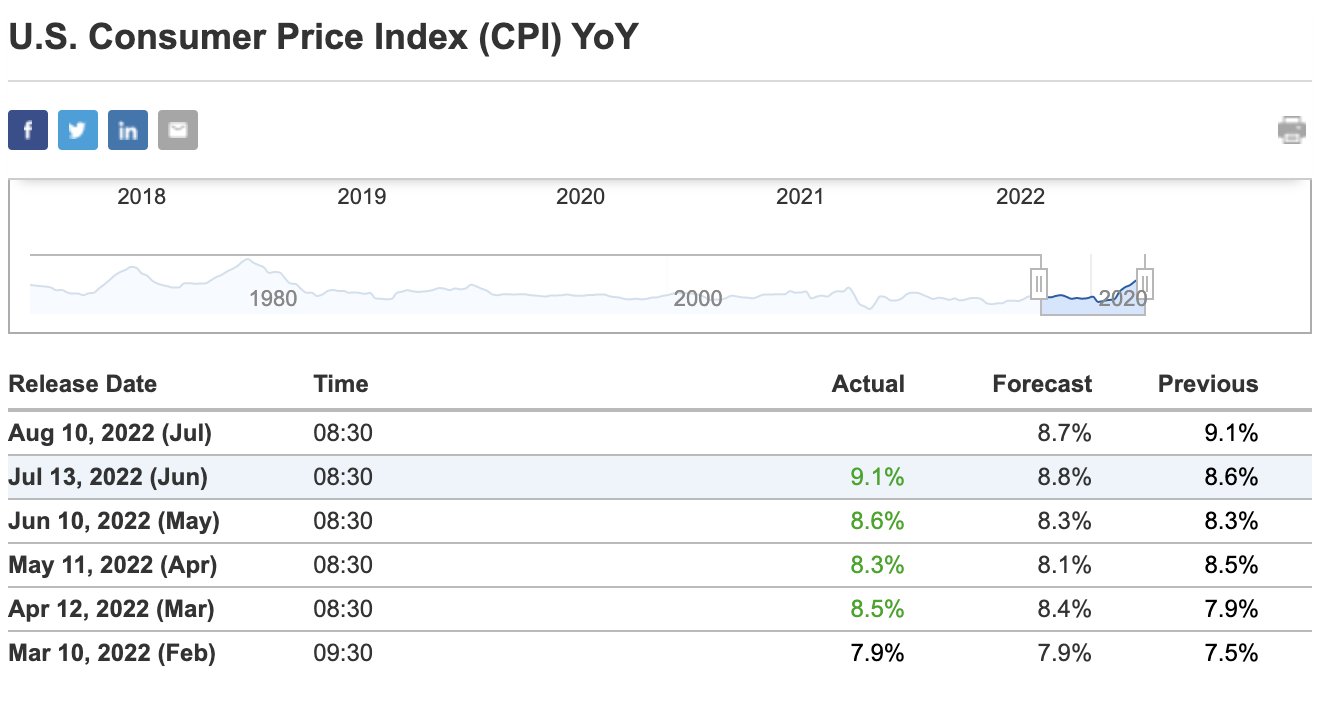Select the Aug 10, 2022 (Jul) row
Viewport: 1336px width, 710px height.
(x=660, y=433)
